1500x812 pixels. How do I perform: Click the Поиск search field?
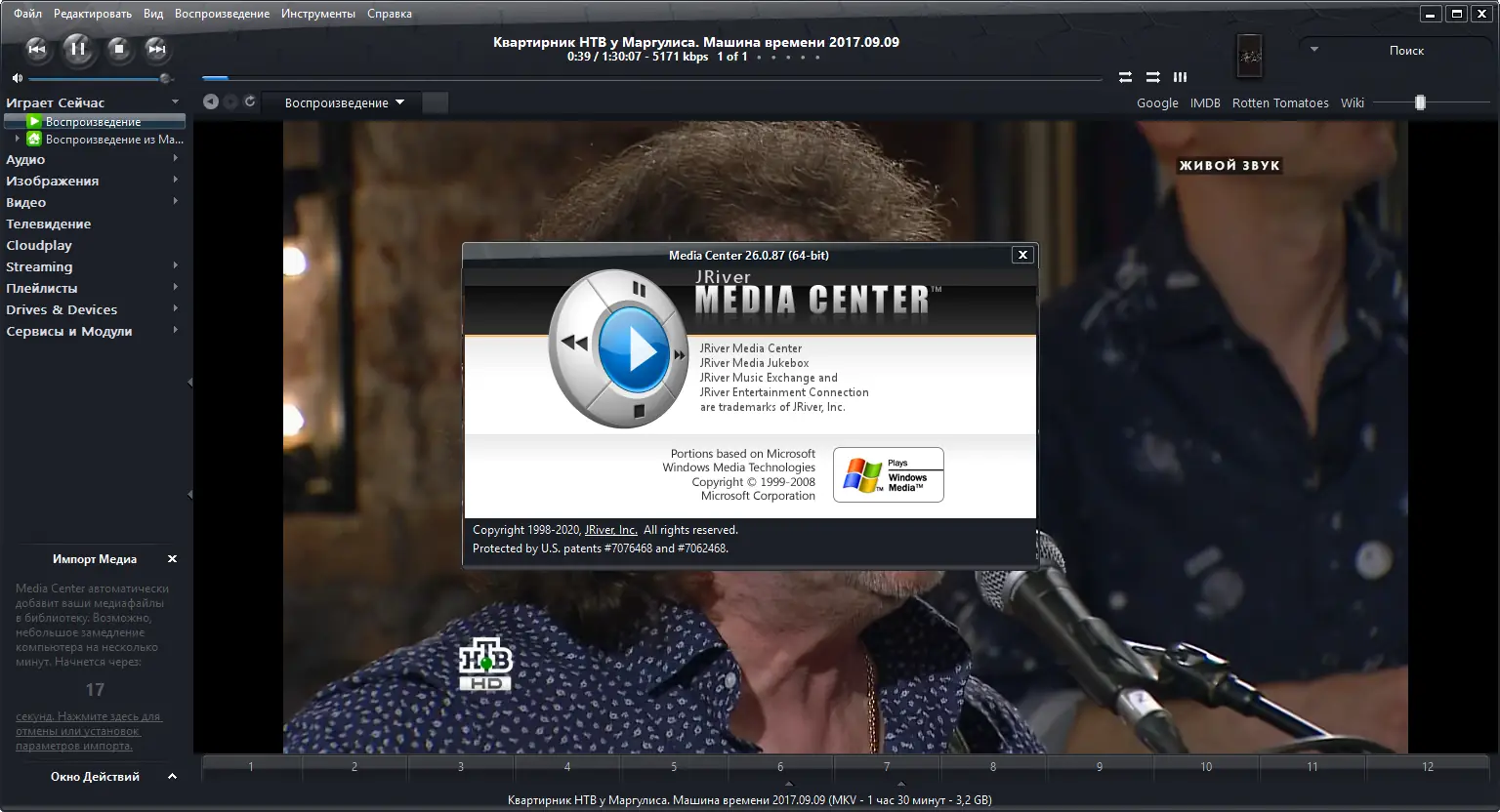(1406, 50)
